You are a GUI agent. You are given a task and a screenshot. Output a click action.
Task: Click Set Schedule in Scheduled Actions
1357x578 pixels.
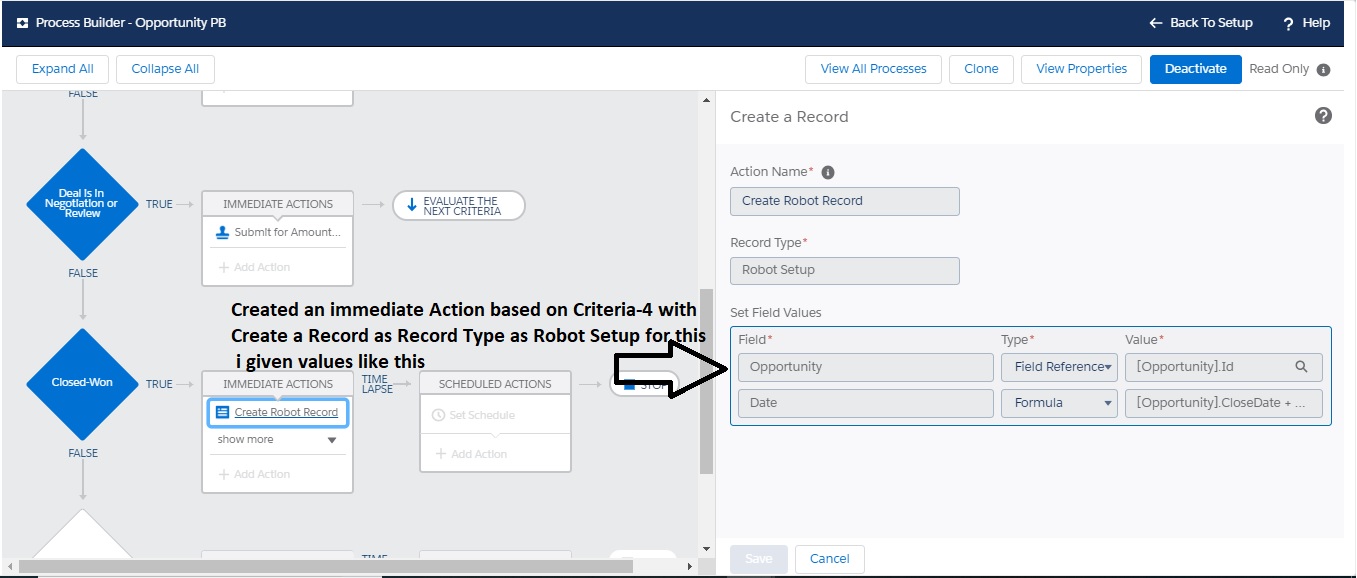pyautogui.click(x=482, y=415)
